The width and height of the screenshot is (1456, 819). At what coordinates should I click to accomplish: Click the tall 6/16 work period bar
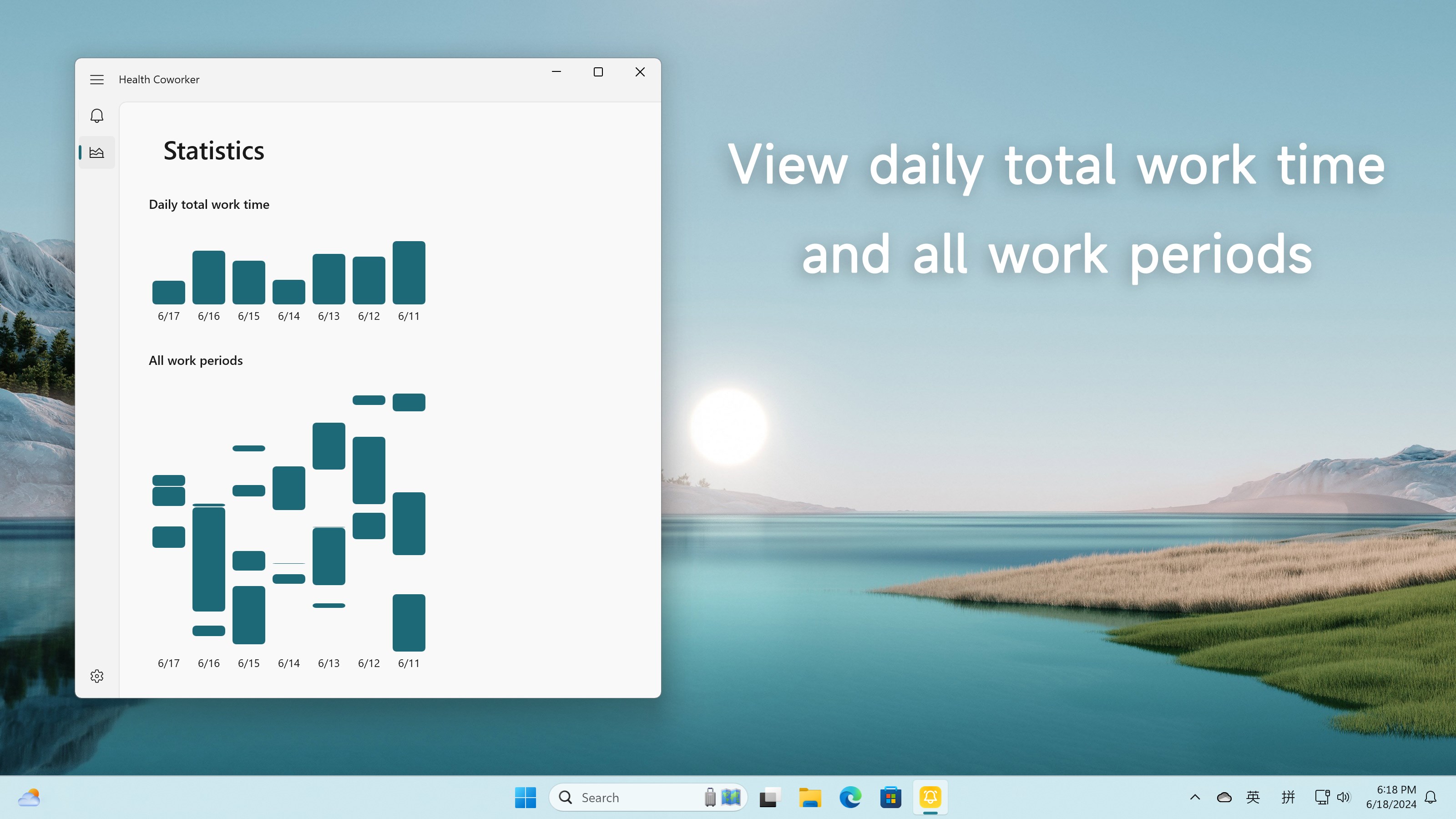point(208,559)
